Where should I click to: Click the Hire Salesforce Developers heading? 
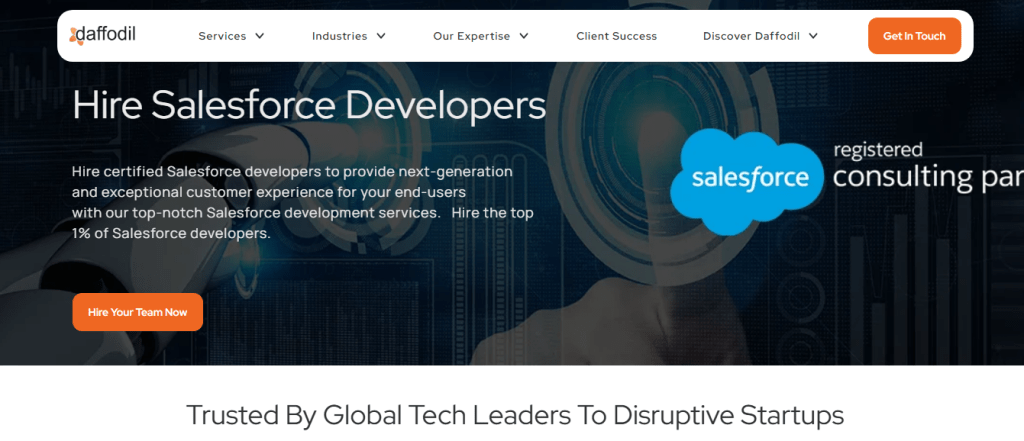click(x=309, y=105)
